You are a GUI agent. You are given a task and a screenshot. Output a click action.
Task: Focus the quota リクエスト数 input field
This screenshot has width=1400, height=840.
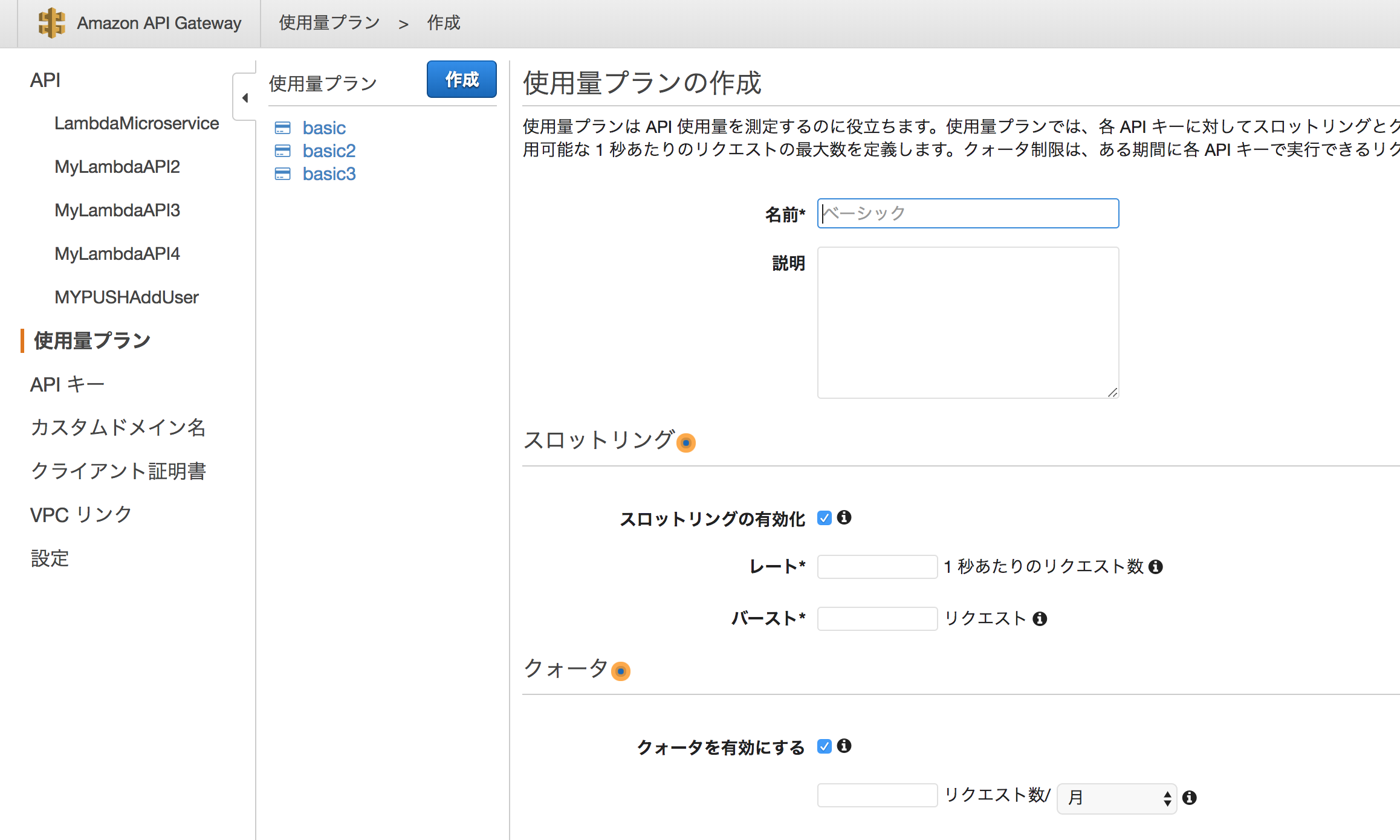tap(877, 795)
